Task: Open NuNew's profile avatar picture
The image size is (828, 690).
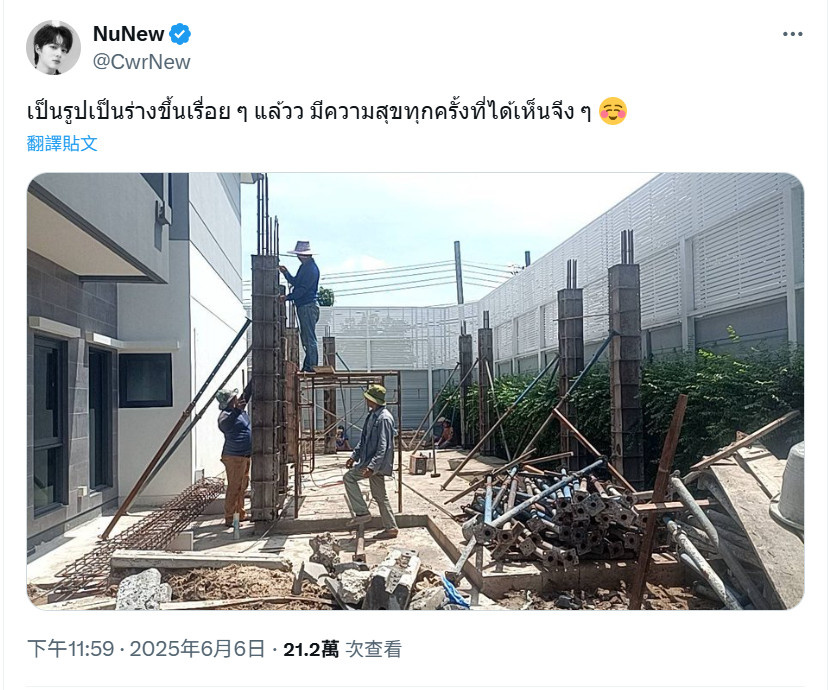Action: (53, 48)
